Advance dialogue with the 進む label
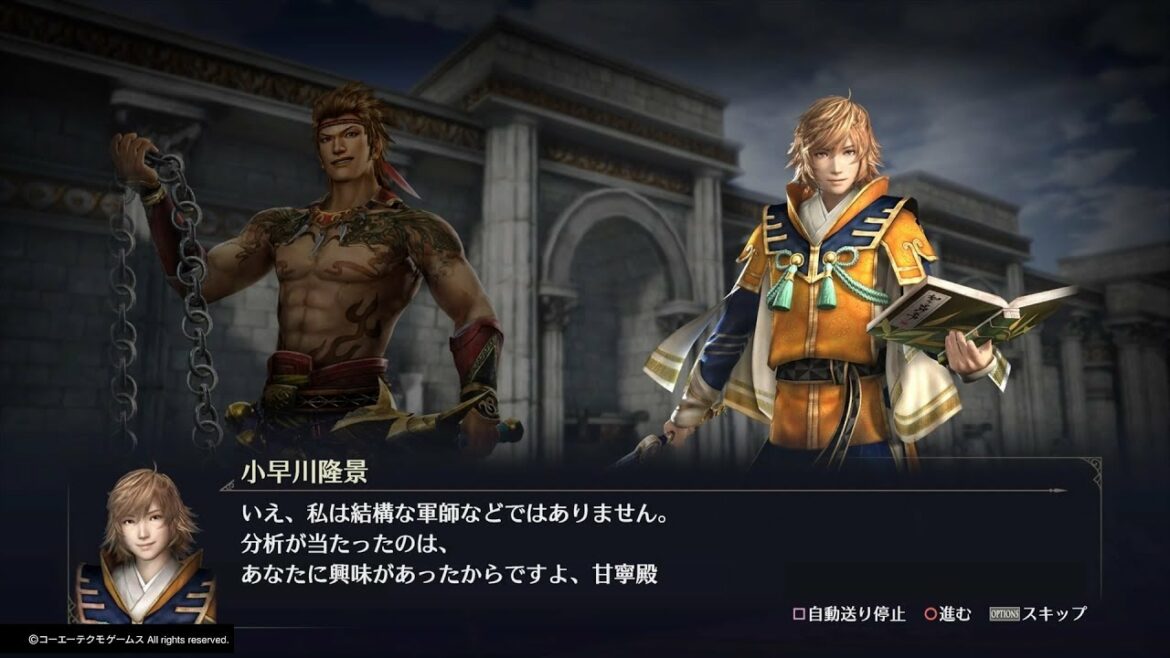Image resolution: width=1170 pixels, height=658 pixels. click(x=955, y=614)
